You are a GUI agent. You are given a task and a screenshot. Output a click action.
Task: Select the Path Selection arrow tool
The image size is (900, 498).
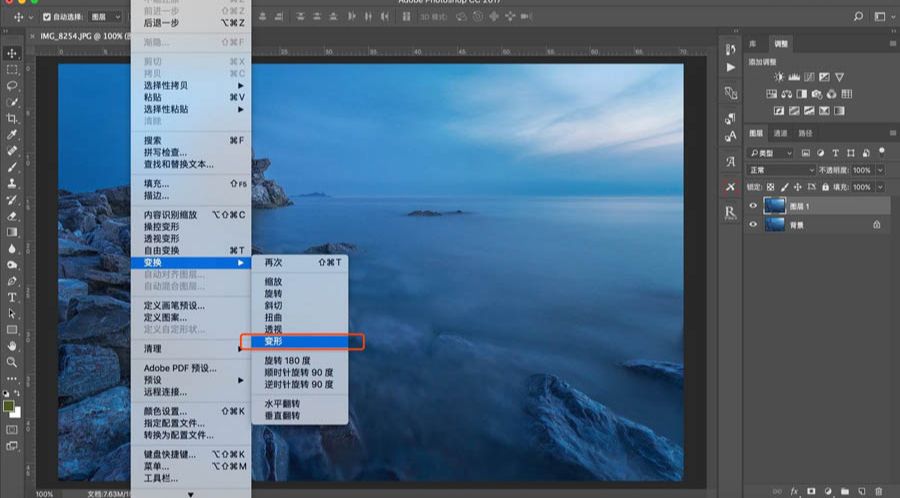click(11, 314)
